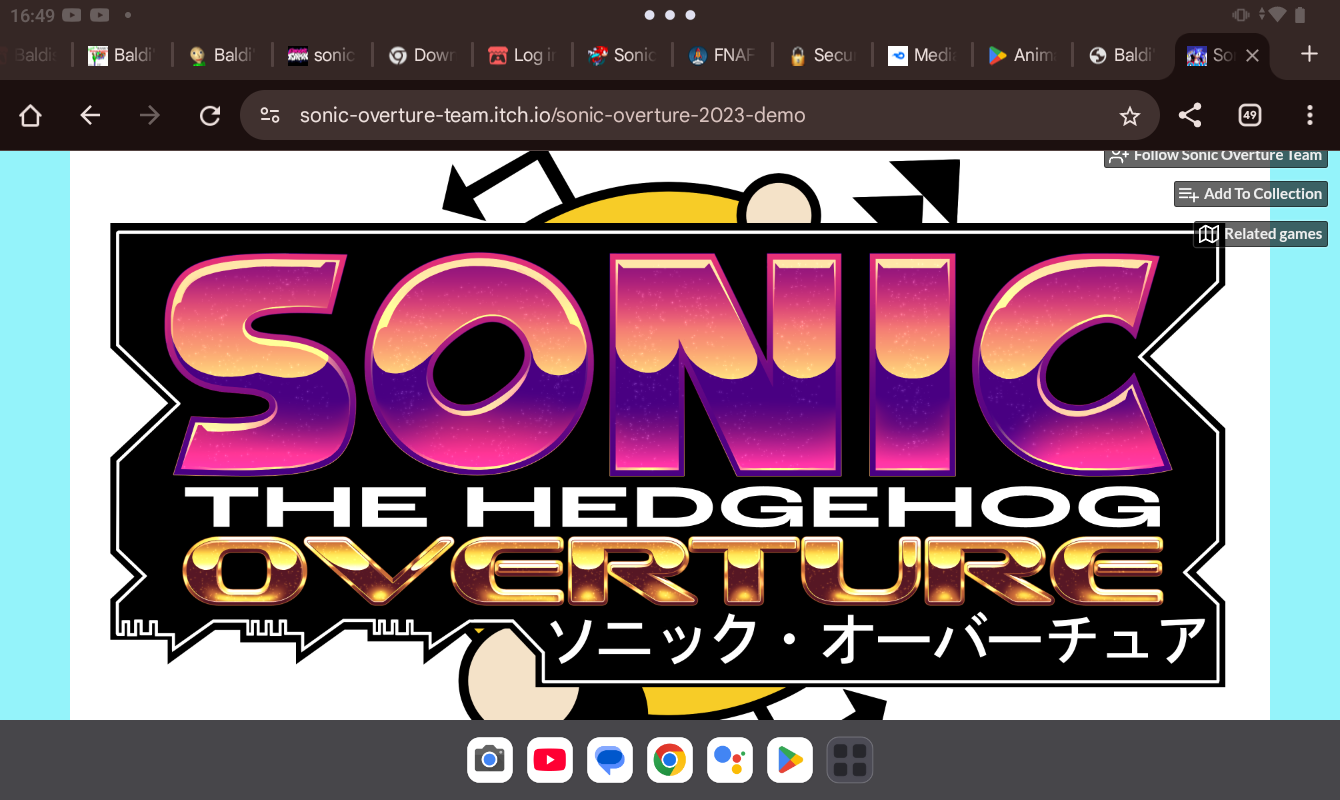Launch Google Assistant from the dock
The image size is (1340, 800).
tap(730, 760)
